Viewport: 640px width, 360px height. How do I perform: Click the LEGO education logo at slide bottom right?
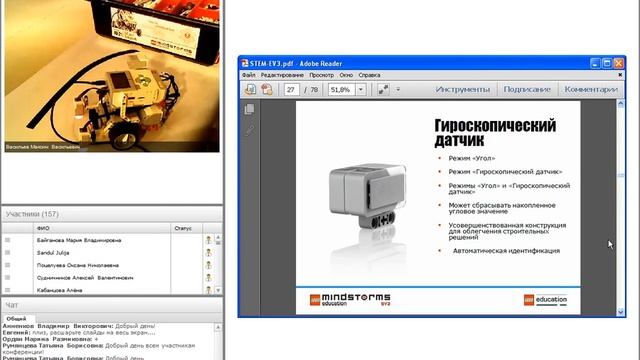(545, 300)
